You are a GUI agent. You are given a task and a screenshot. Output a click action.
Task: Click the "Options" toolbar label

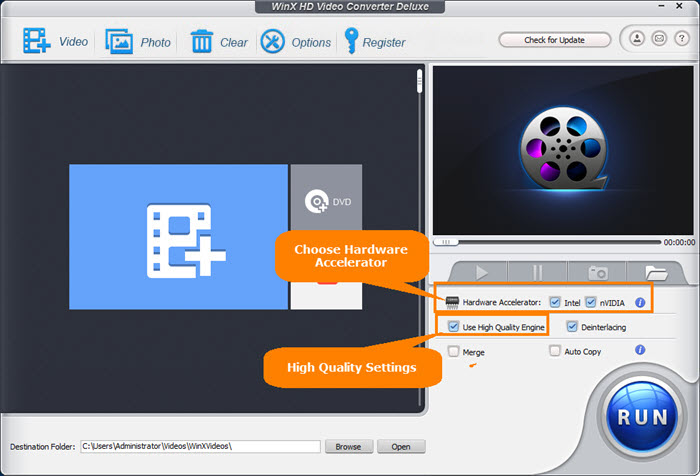point(311,42)
